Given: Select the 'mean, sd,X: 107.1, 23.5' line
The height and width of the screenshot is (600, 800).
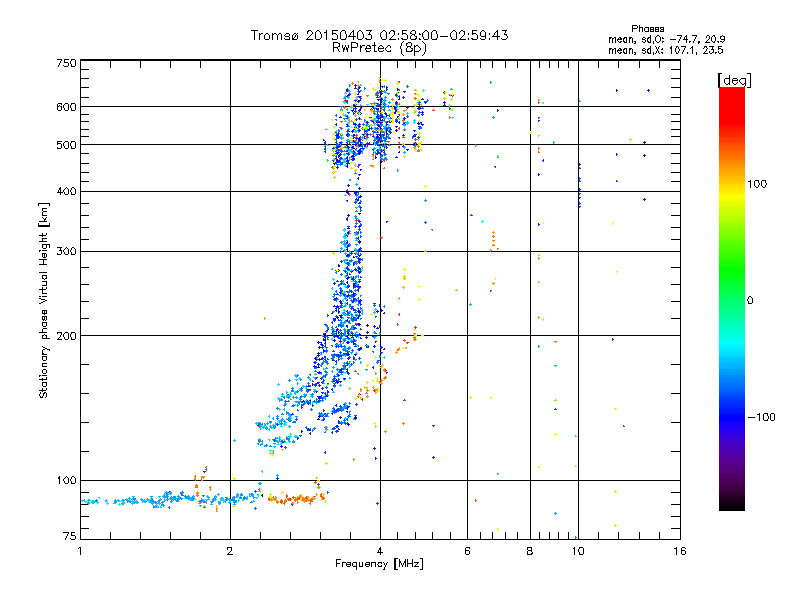Looking at the screenshot, I should [x=665, y=50].
